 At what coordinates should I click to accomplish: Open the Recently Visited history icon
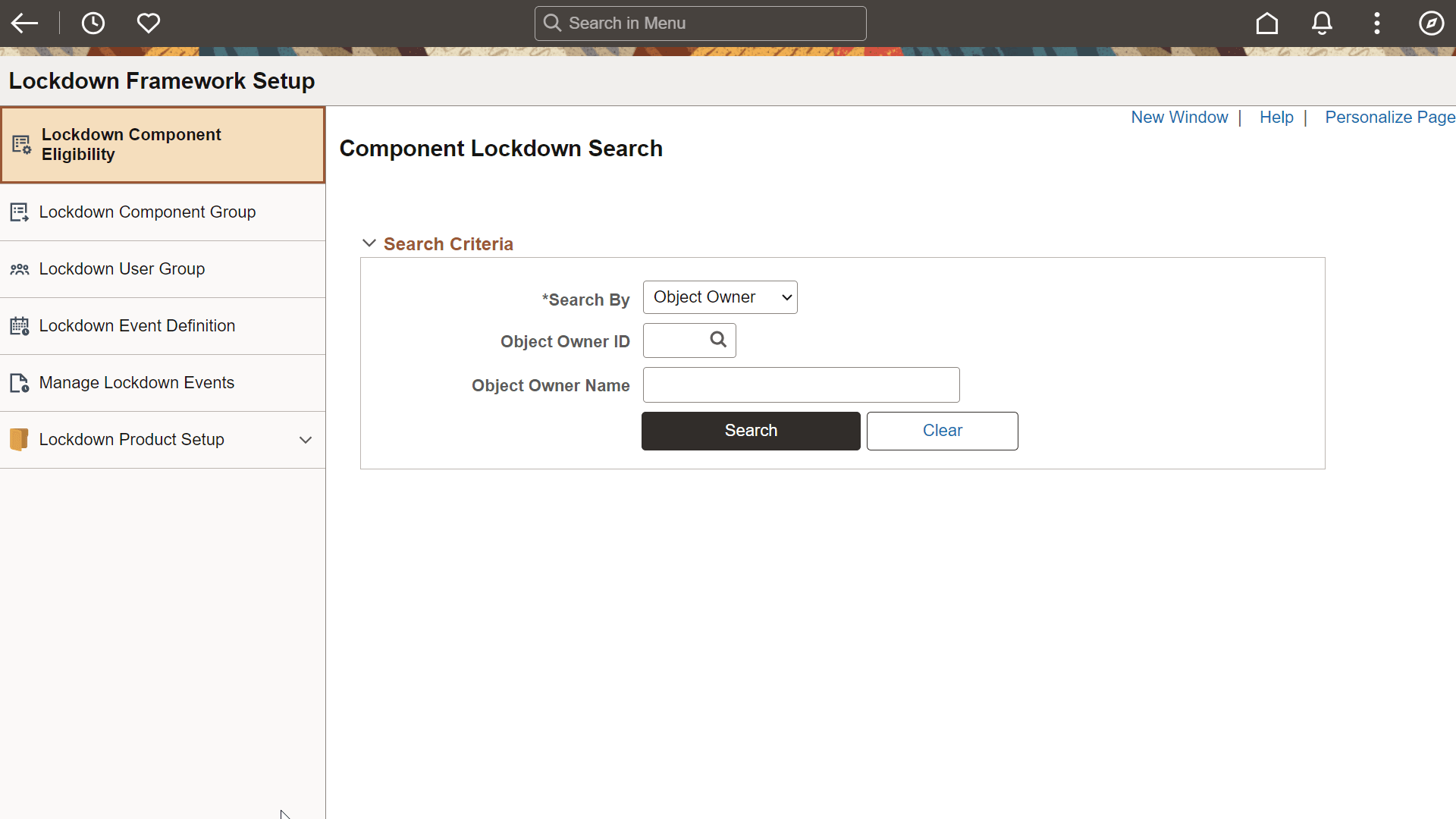93,23
